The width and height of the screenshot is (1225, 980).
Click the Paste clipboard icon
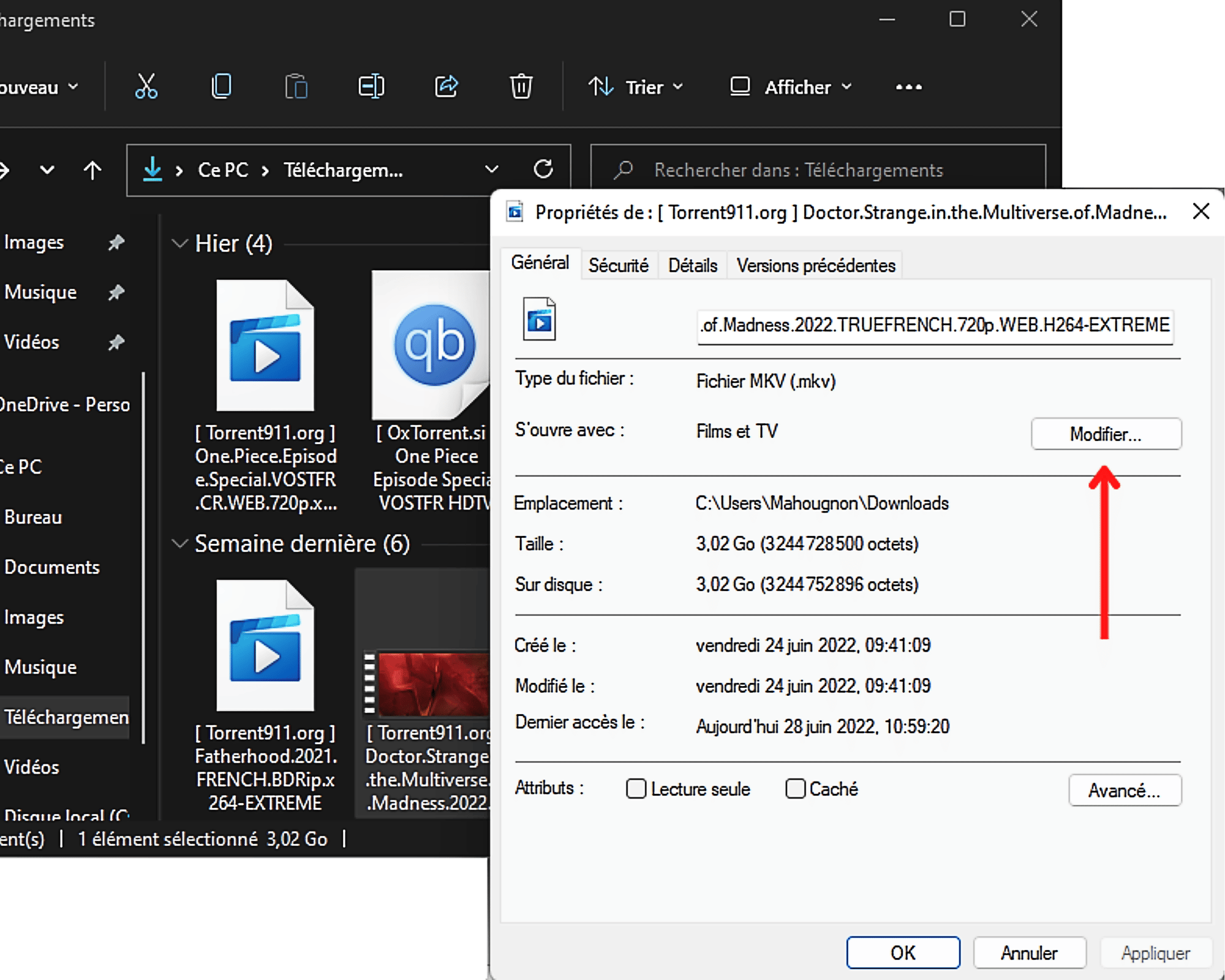[296, 86]
